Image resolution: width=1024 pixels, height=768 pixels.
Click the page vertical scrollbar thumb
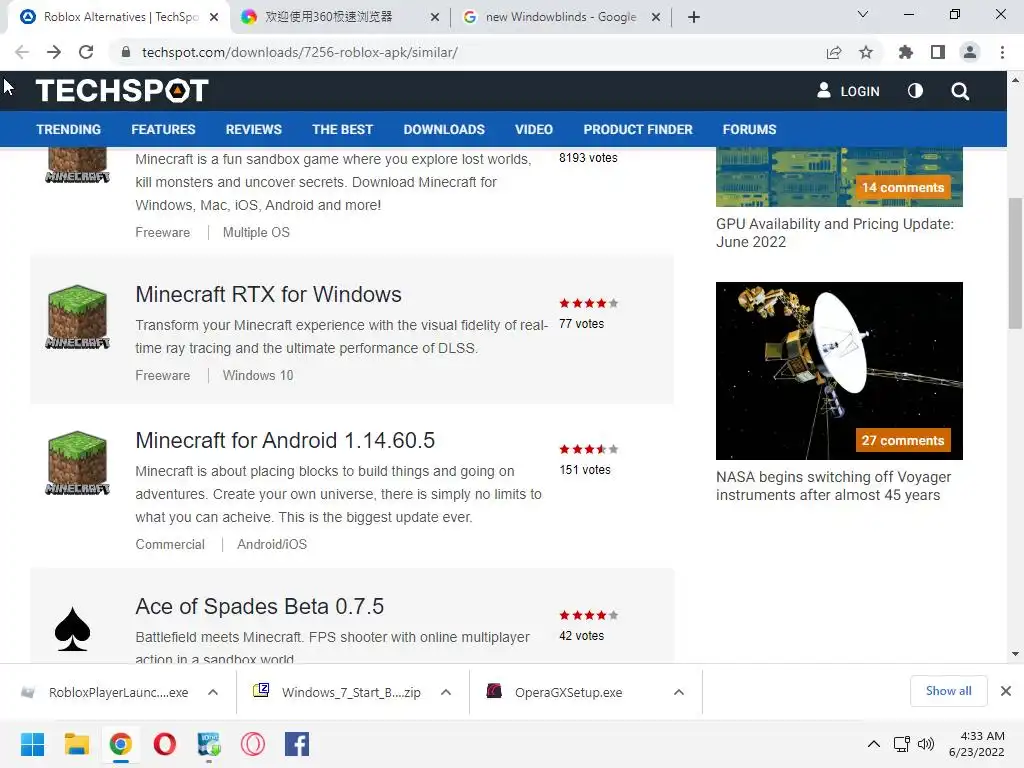[x=1015, y=263]
